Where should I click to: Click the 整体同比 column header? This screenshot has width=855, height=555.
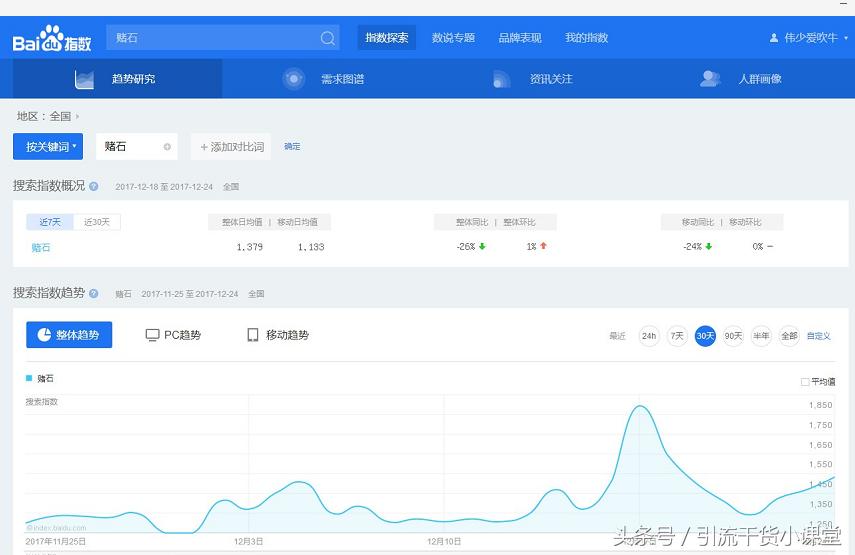coord(472,222)
